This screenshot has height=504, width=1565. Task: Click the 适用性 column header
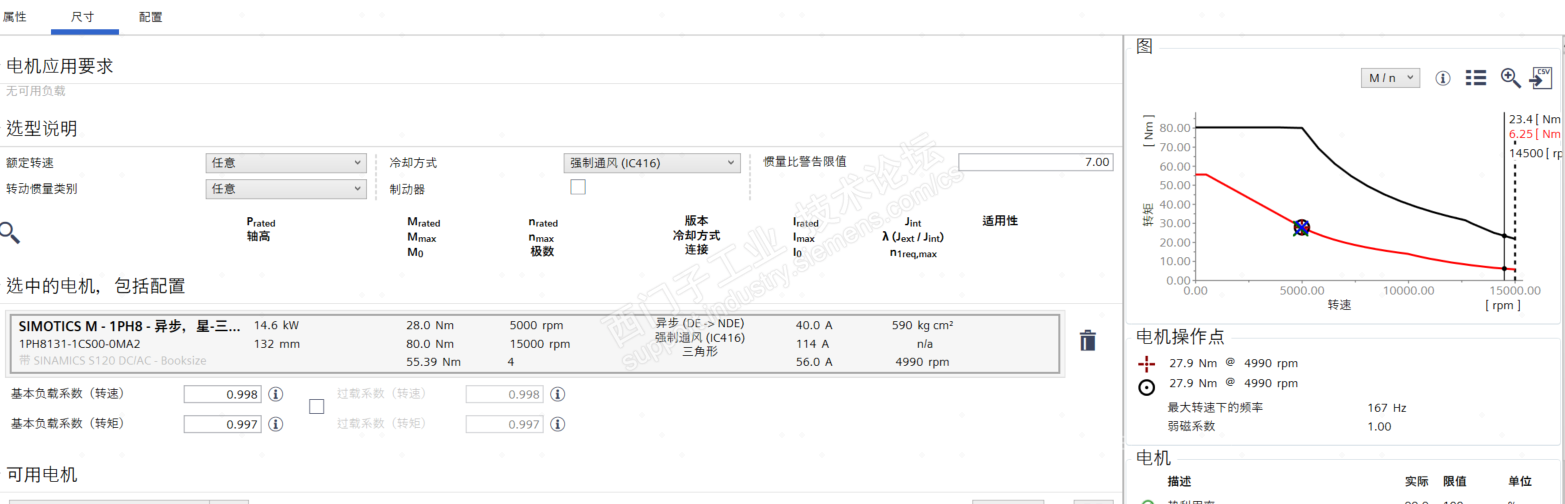click(x=1000, y=220)
